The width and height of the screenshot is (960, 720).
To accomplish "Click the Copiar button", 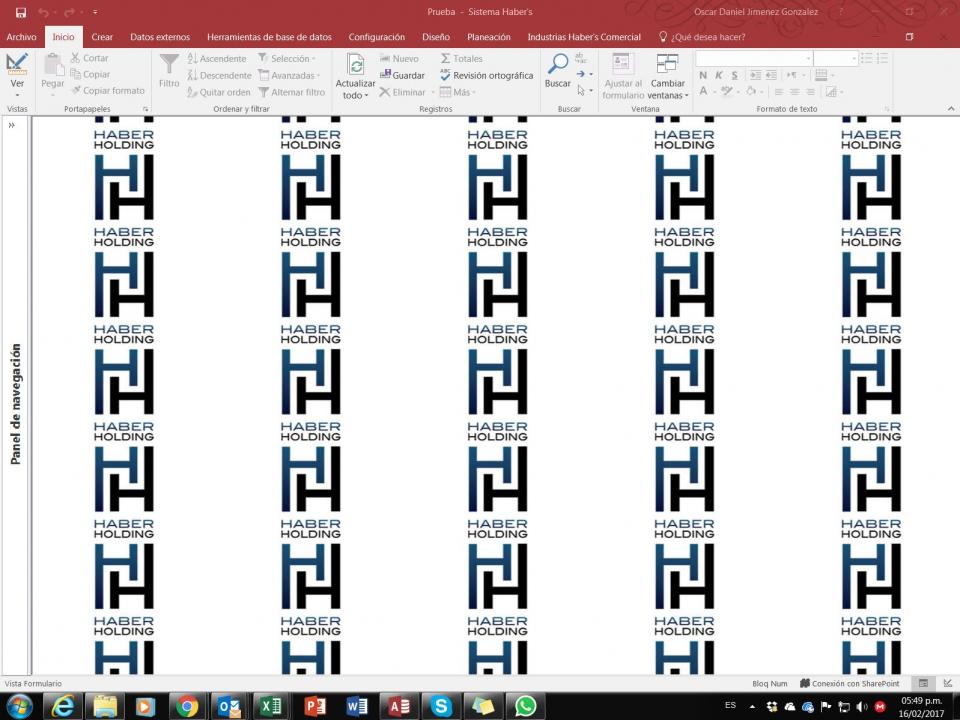I will pos(90,74).
